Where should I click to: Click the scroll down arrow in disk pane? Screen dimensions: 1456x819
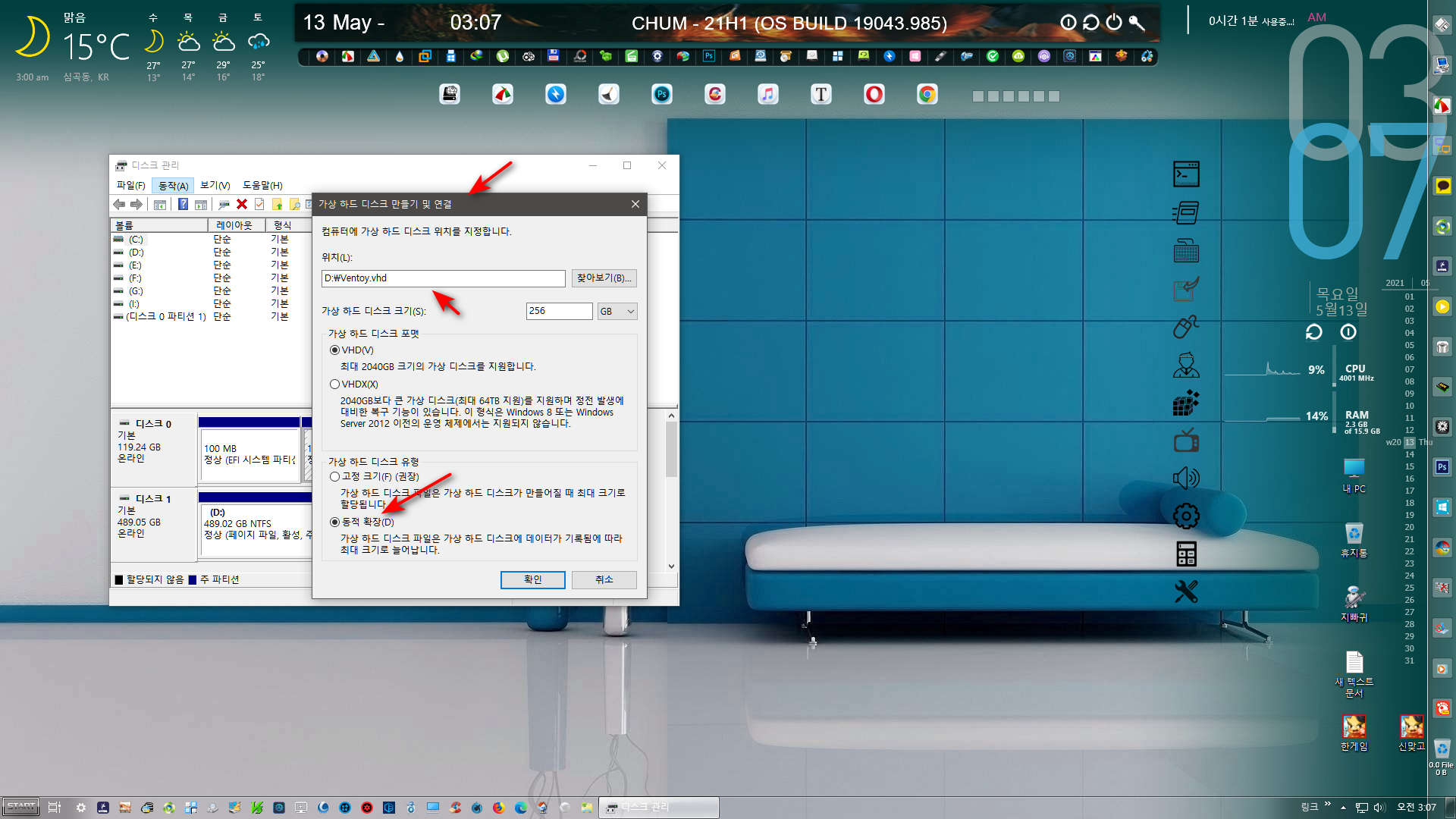click(671, 566)
